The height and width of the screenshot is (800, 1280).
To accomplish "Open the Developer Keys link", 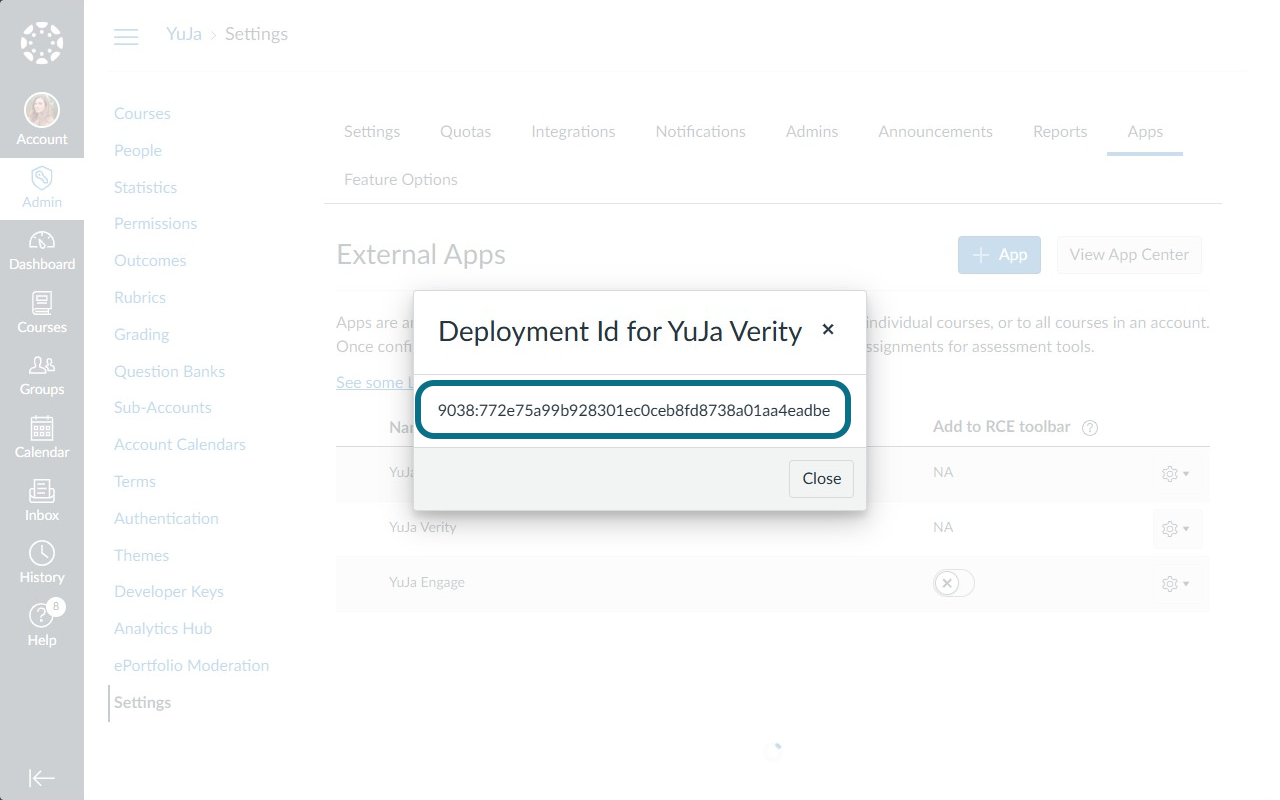I will coord(169,592).
